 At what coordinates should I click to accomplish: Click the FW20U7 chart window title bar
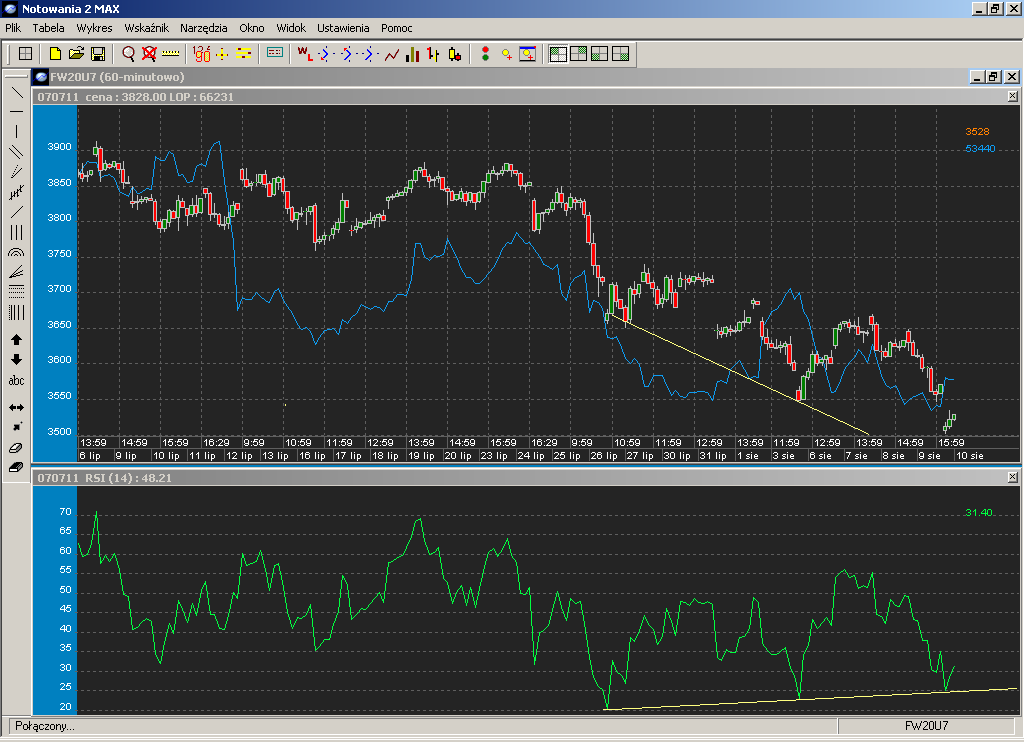tap(400, 77)
